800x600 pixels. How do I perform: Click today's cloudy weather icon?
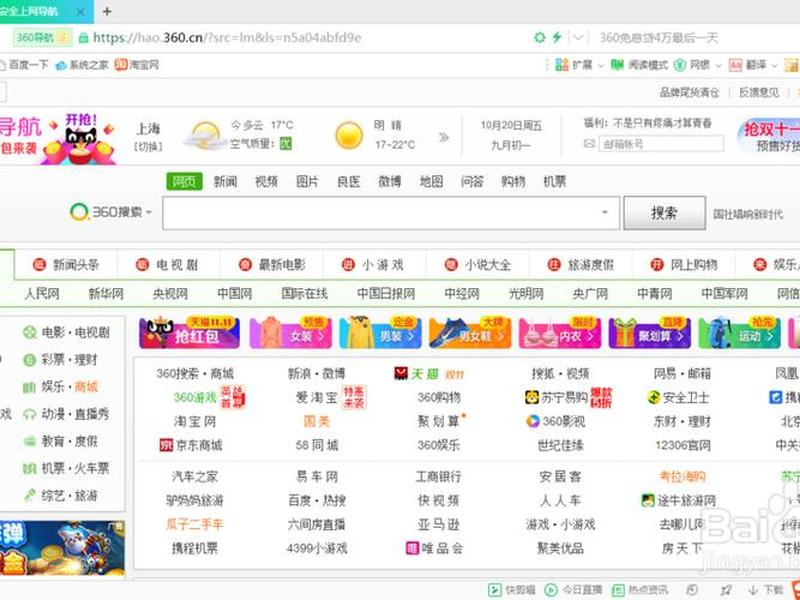click(x=205, y=135)
